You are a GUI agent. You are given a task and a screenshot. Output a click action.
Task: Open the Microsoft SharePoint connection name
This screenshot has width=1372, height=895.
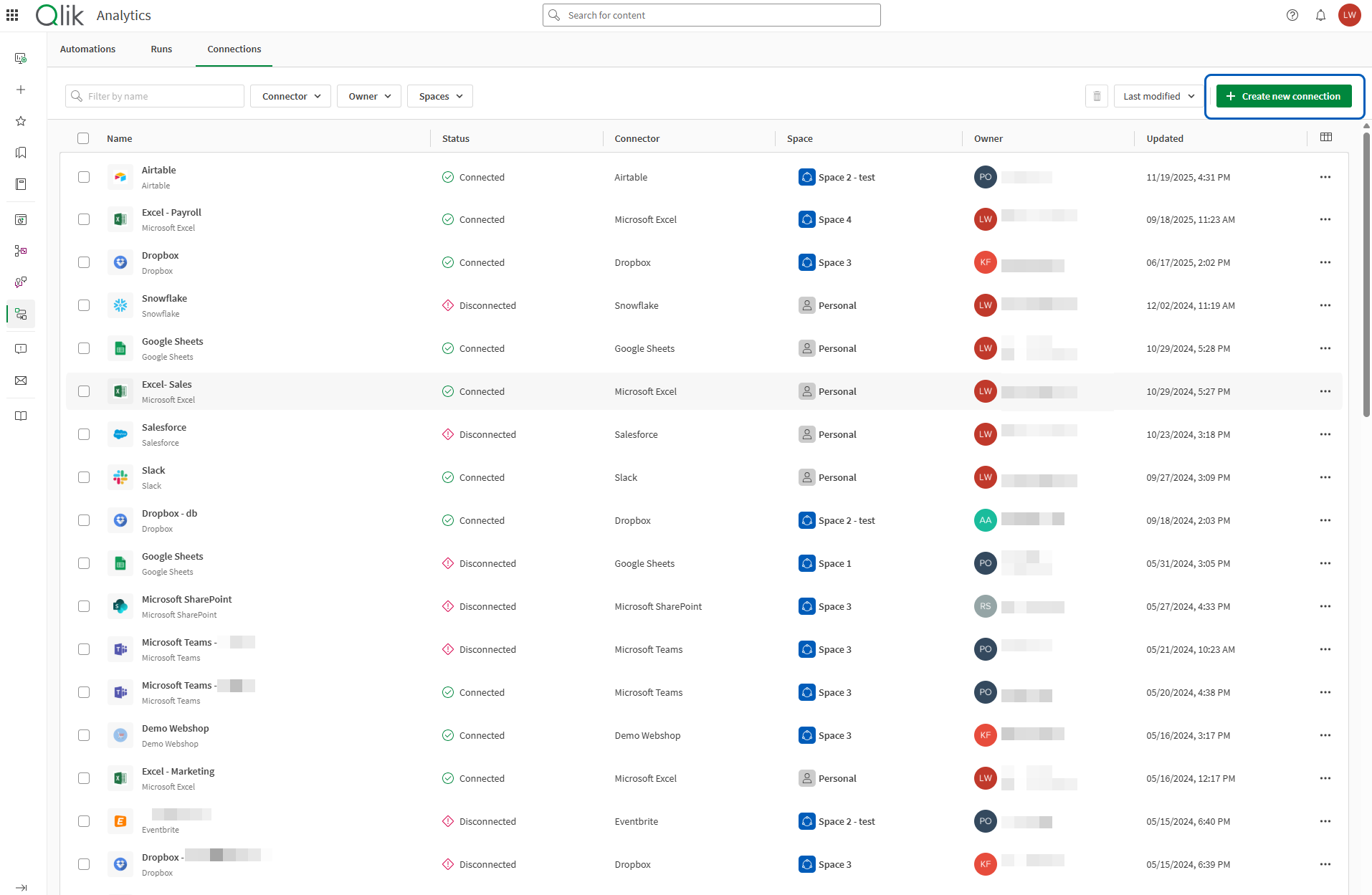pyautogui.click(x=187, y=599)
